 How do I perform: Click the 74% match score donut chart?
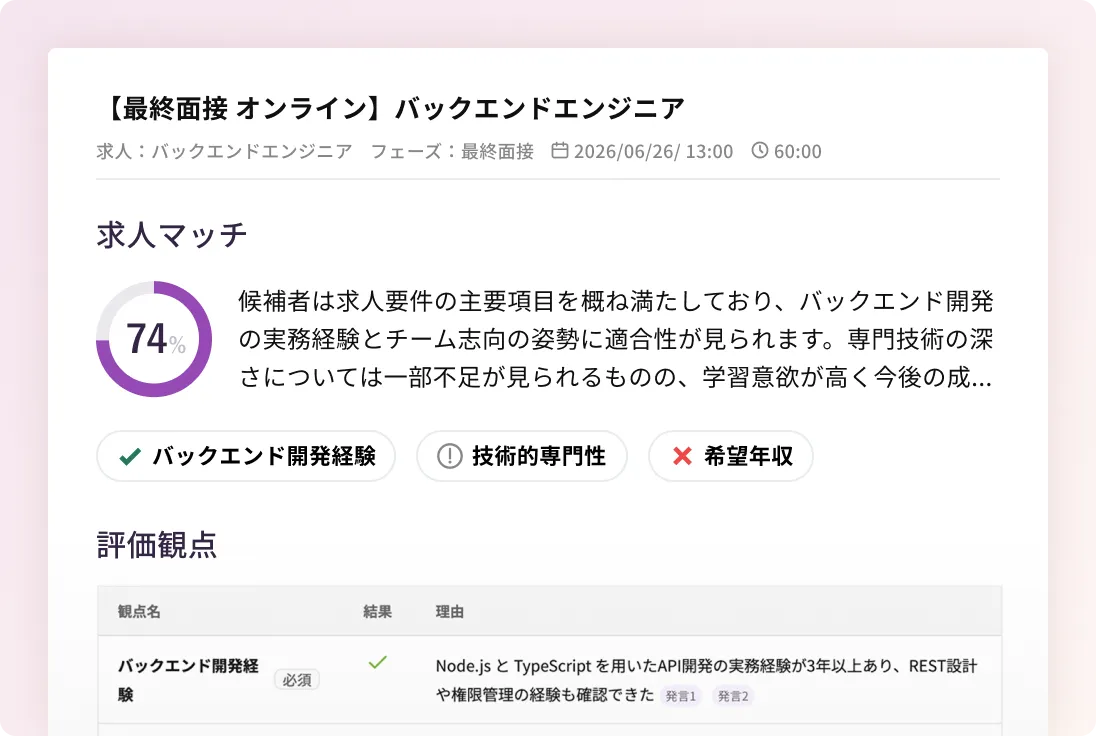click(154, 339)
